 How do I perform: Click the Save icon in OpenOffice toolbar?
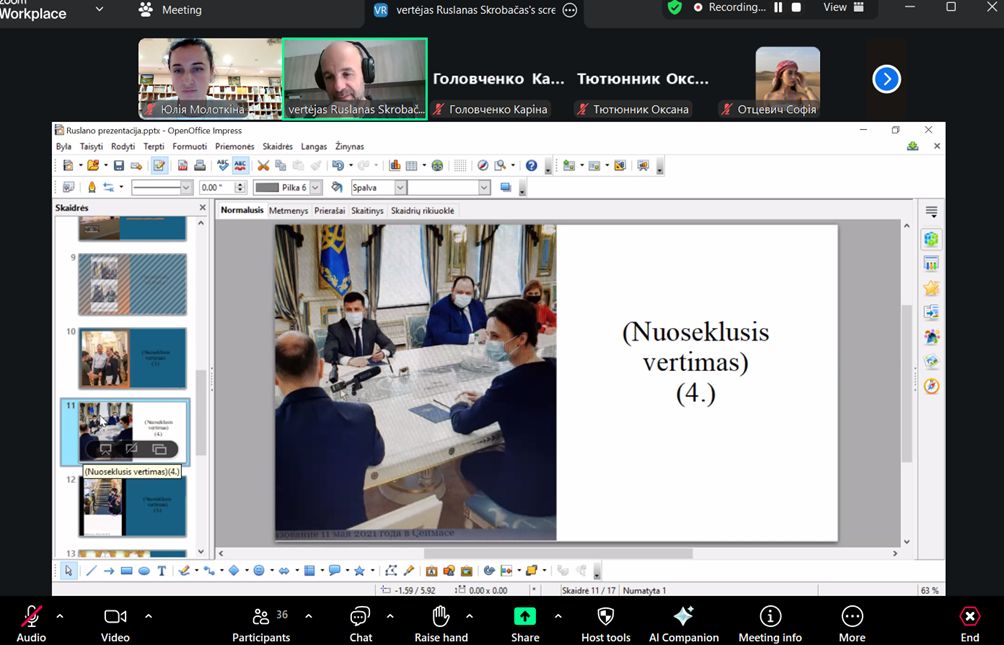(119, 165)
